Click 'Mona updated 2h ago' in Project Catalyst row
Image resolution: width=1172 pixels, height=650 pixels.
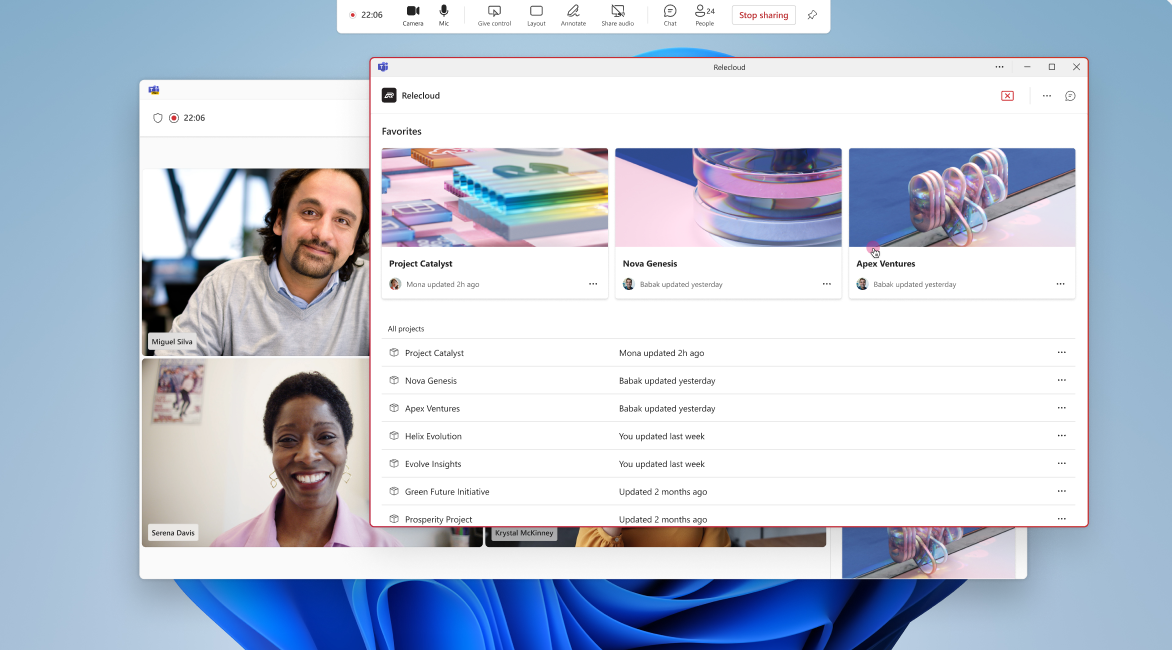tap(661, 353)
